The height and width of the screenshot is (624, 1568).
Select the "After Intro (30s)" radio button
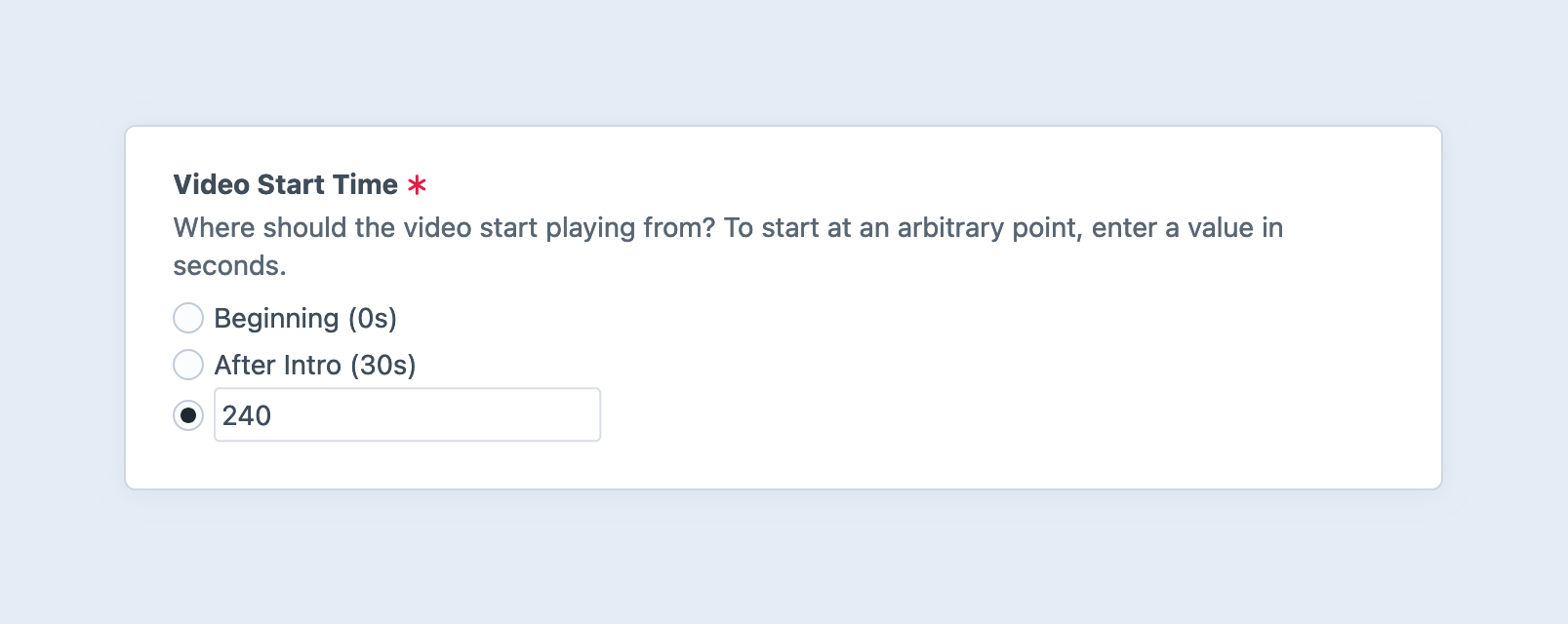click(188, 365)
